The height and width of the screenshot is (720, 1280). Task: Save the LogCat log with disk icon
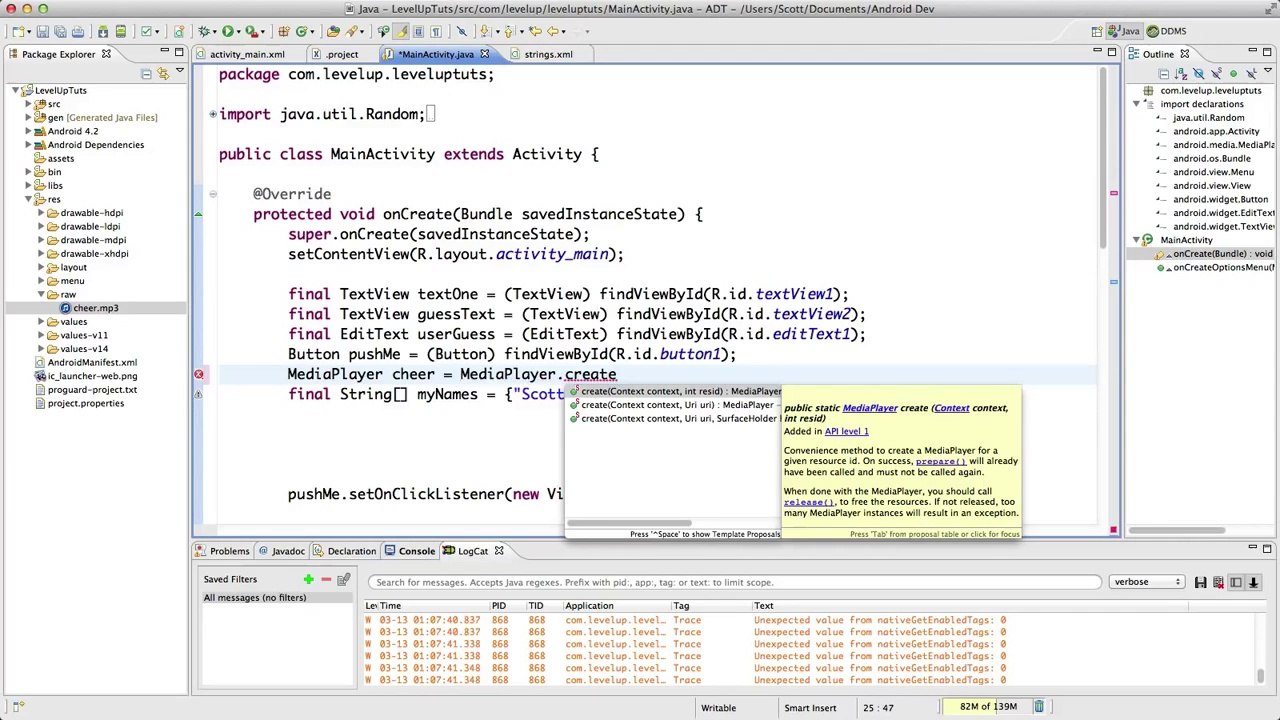(1201, 582)
